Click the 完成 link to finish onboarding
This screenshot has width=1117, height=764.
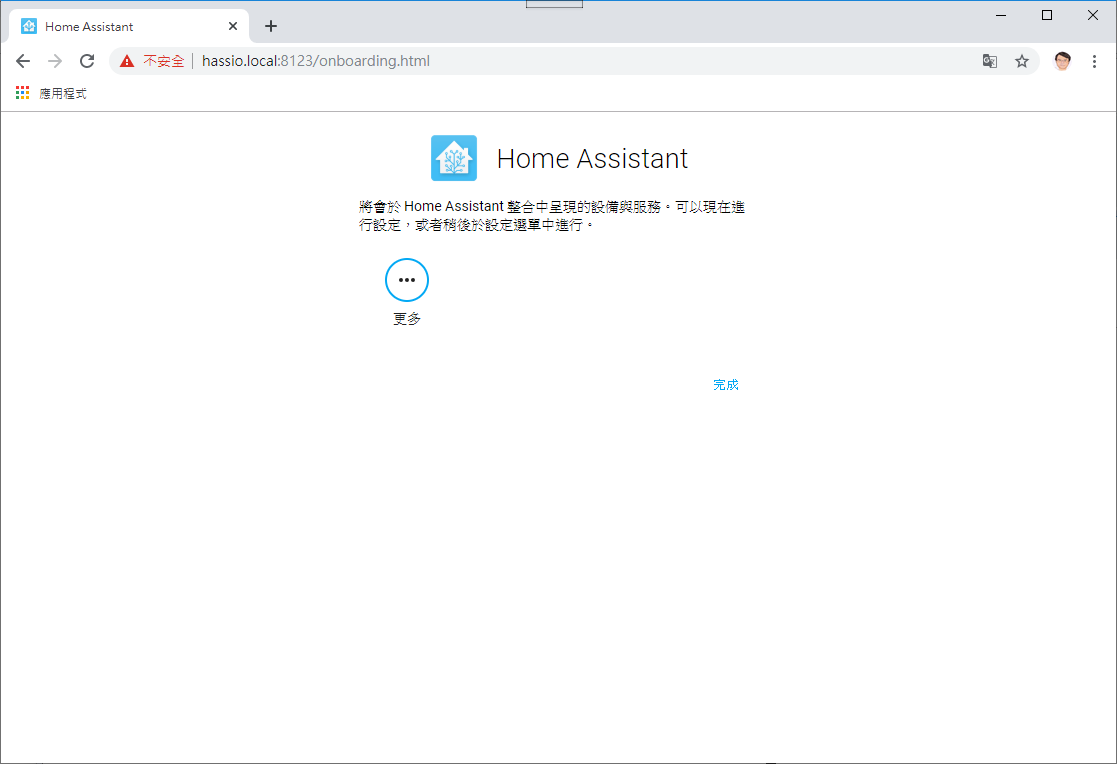(725, 384)
